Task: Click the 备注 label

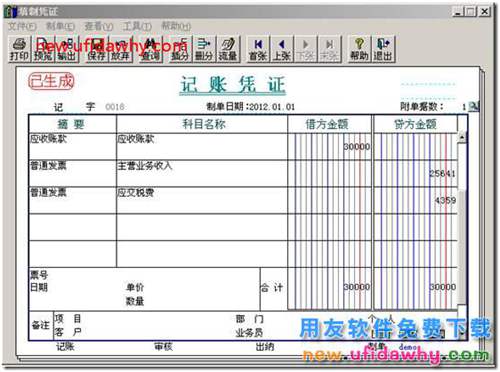Action: coord(40,325)
